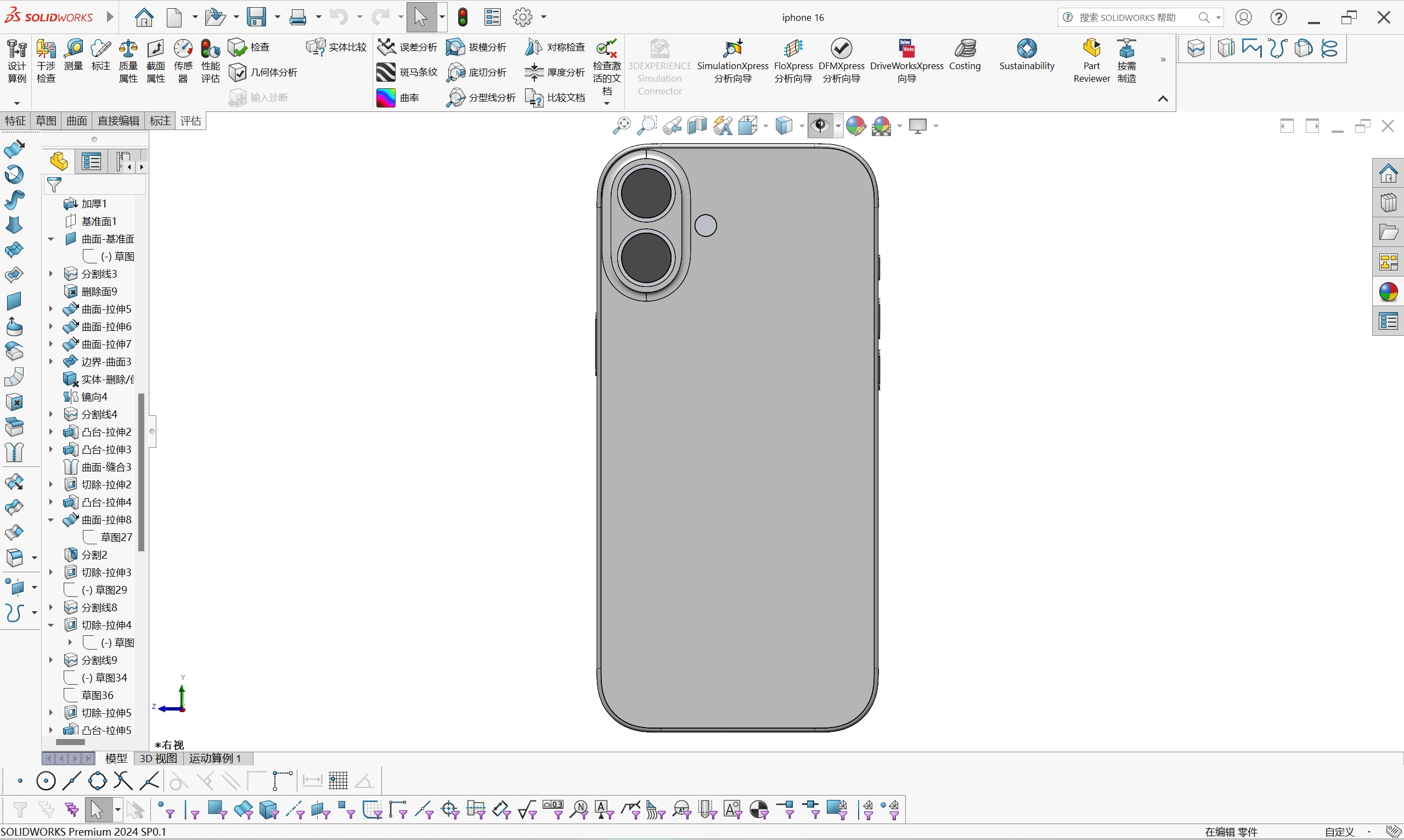The image size is (1404, 840).
Task: Select the Circle sketch tool
Action: click(x=46, y=780)
